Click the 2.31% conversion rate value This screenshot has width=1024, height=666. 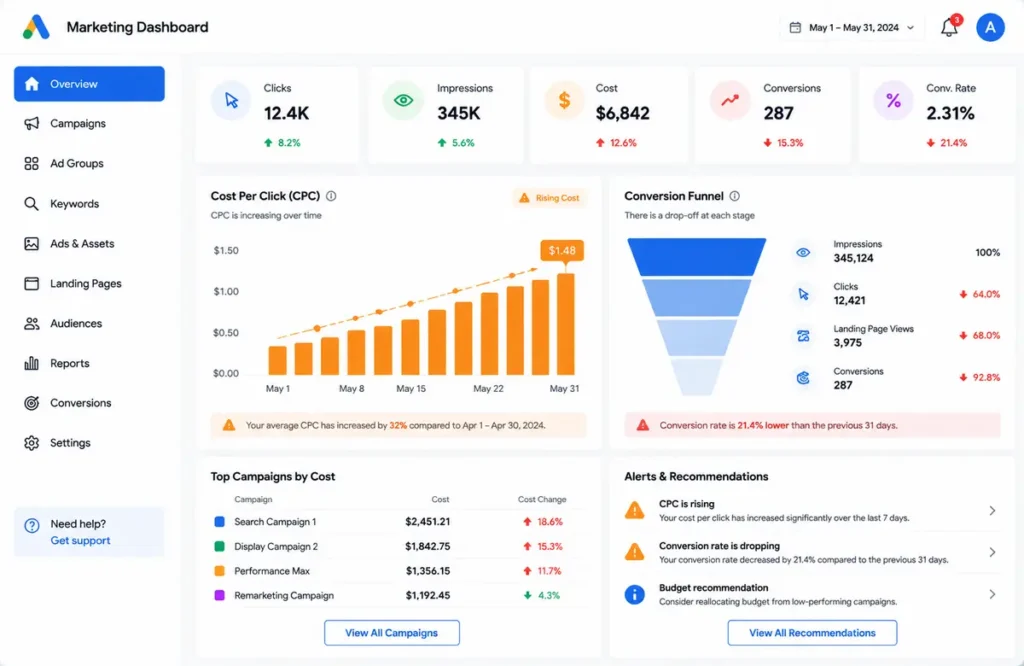pyautogui.click(x=950, y=114)
